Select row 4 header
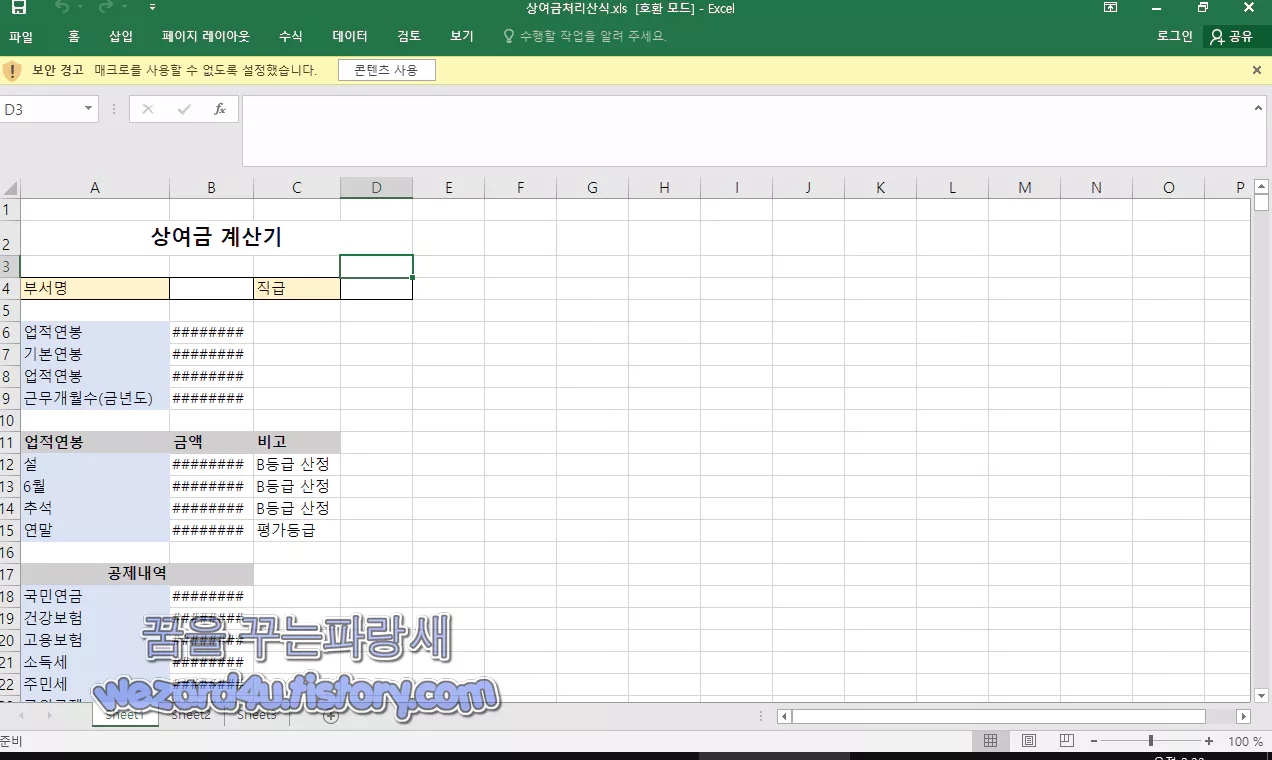 pyautogui.click(x=10, y=288)
